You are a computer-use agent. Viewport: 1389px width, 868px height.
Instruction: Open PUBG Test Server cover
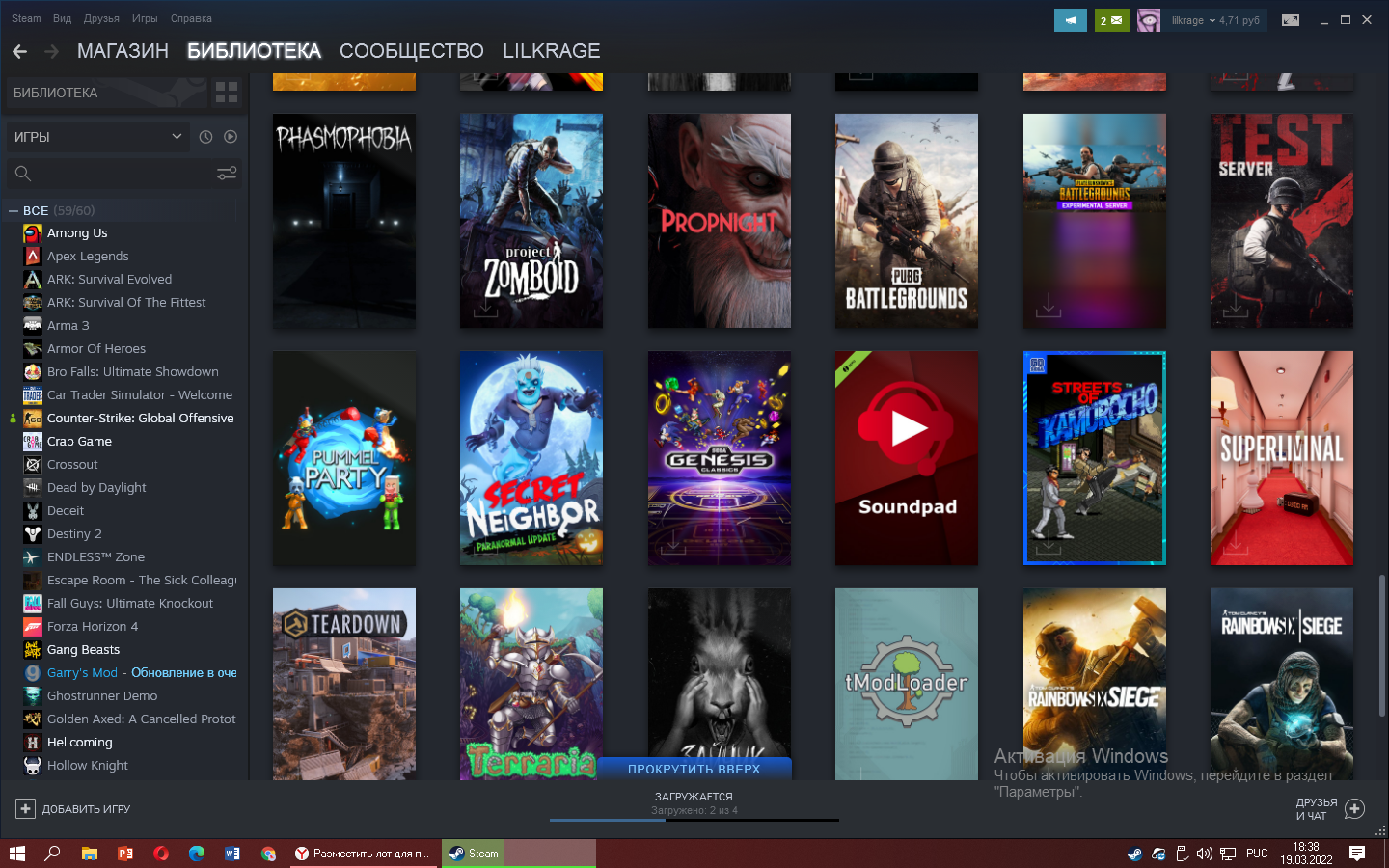click(x=1282, y=221)
